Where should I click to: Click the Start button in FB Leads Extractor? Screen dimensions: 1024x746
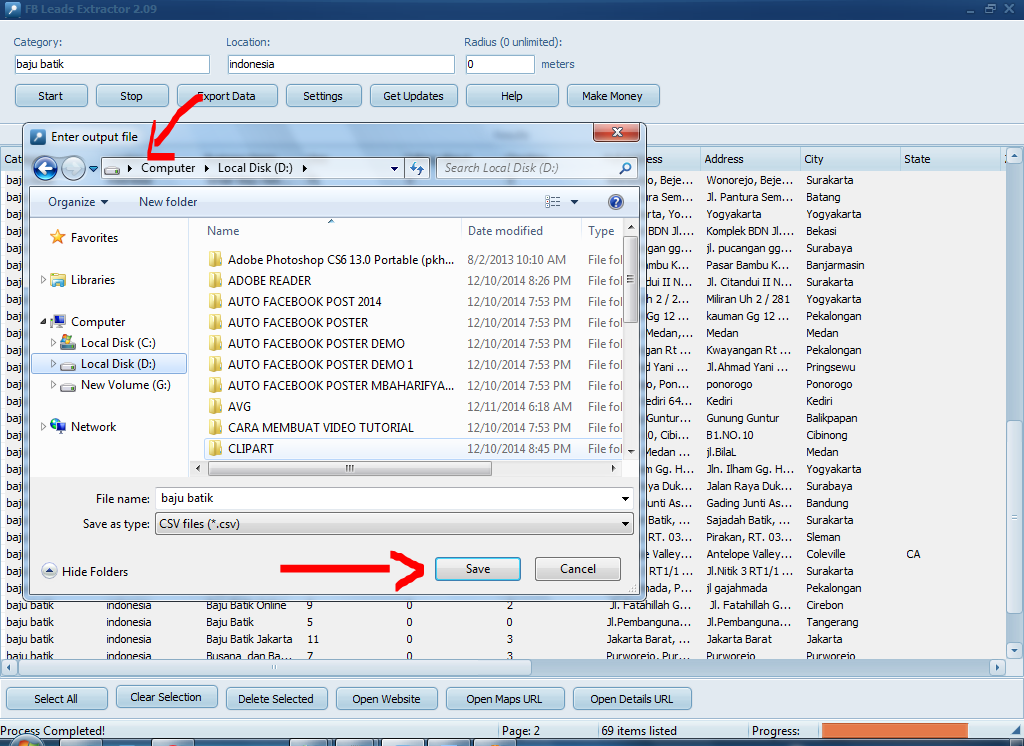click(51, 96)
